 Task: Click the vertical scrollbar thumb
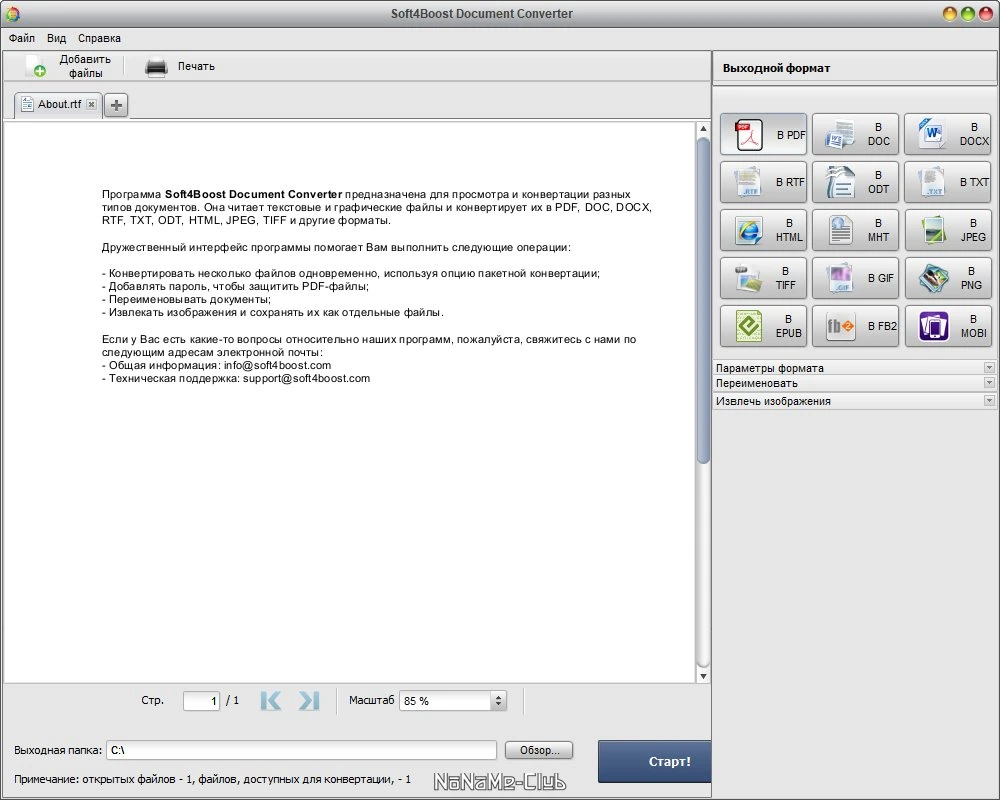703,300
